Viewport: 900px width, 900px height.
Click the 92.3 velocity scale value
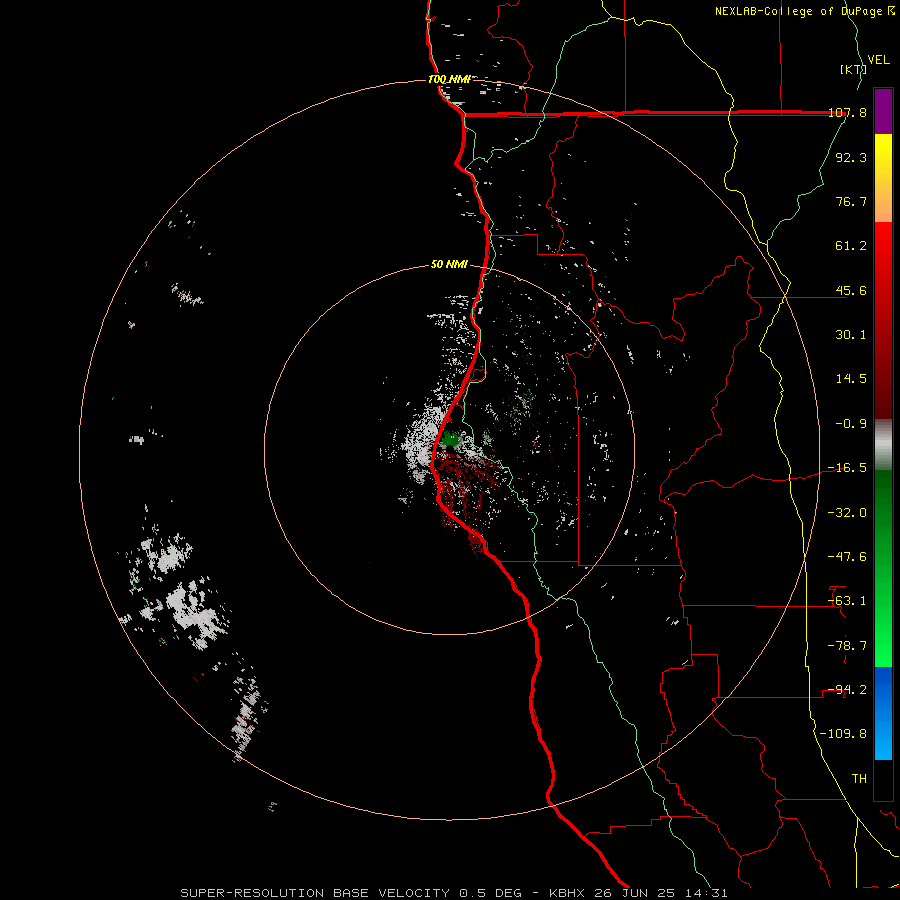tap(851, 157)
